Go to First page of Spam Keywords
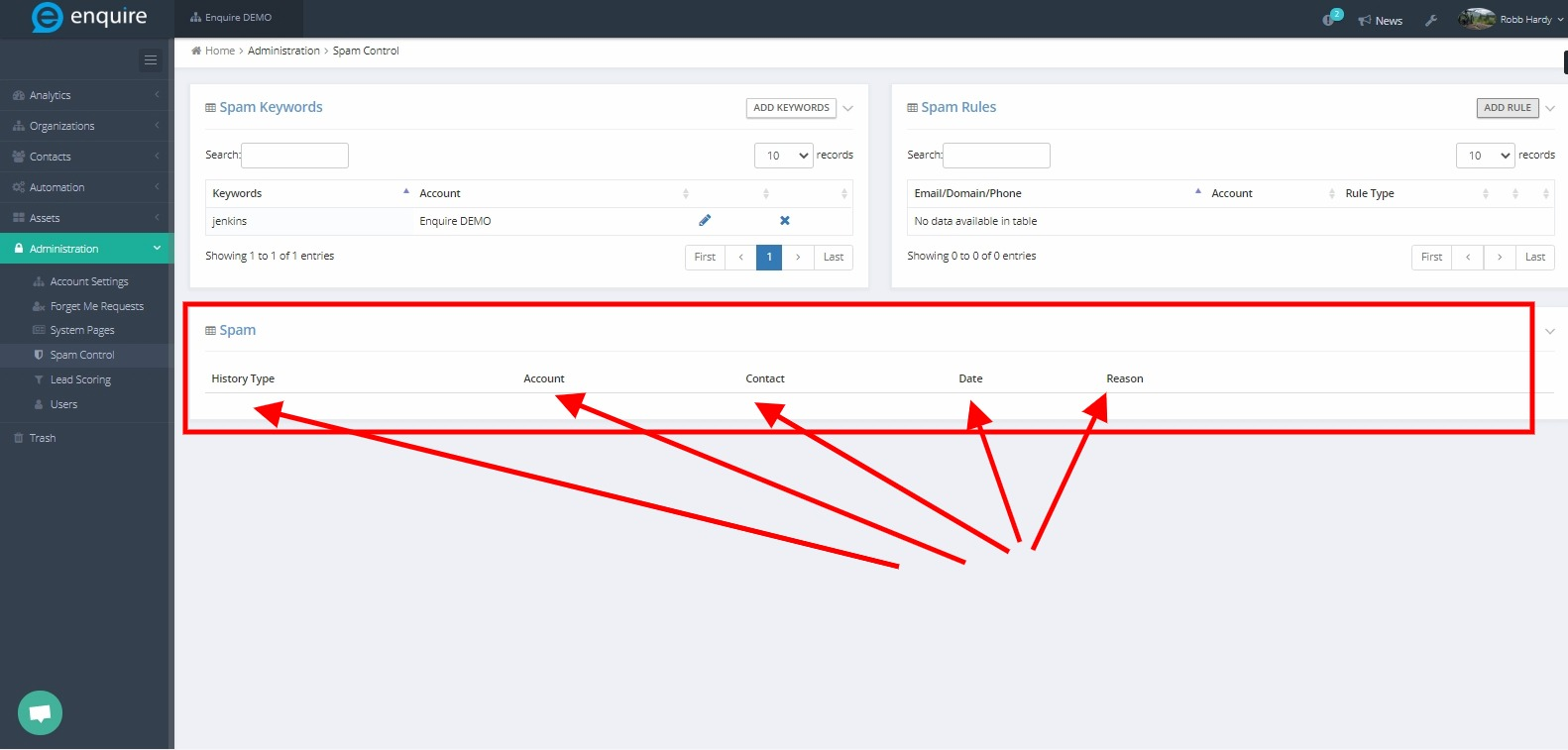Image resolution: width=1568 pixels, height=750 pixels. click(x=705, y=258)
